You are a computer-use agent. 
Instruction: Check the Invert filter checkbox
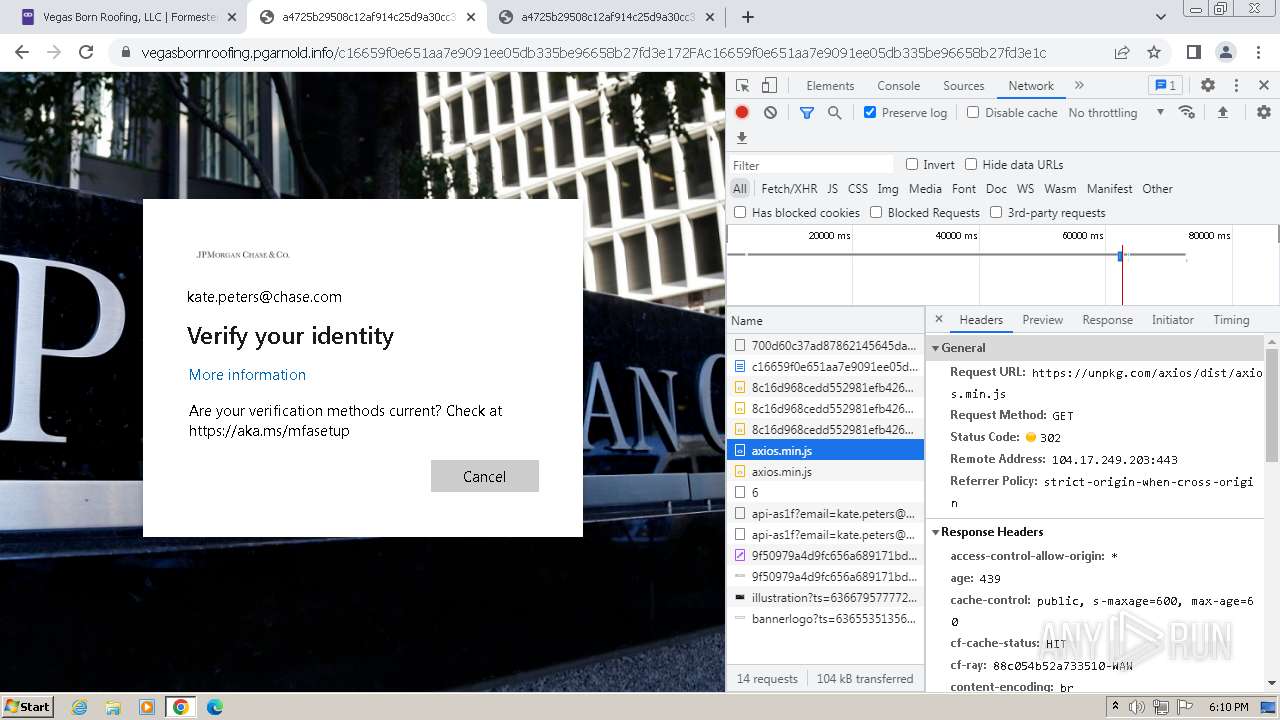click(x=912, y=164)
